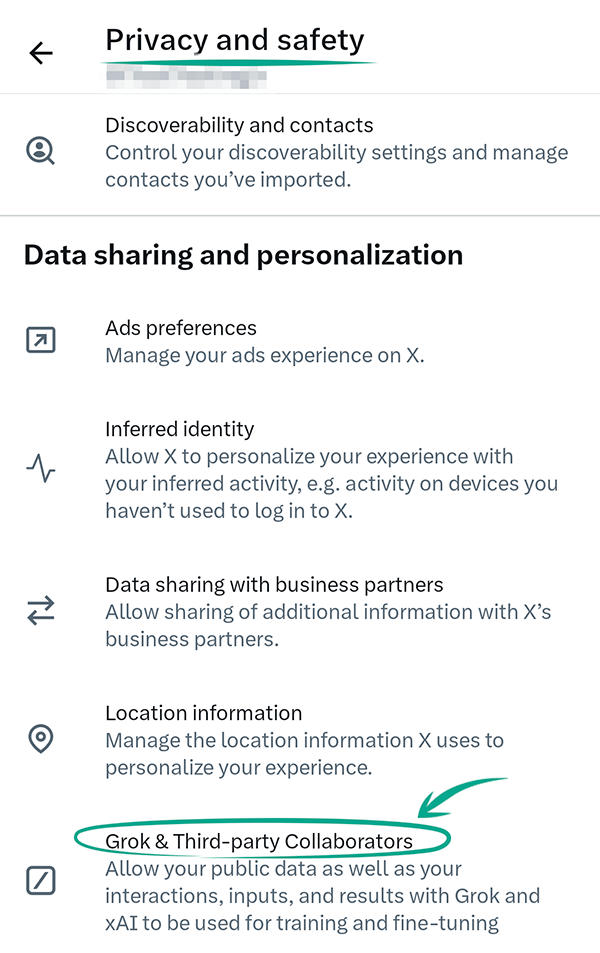
Task: Click 'Manage your ads experience on X' text
Action: [265, 355]
